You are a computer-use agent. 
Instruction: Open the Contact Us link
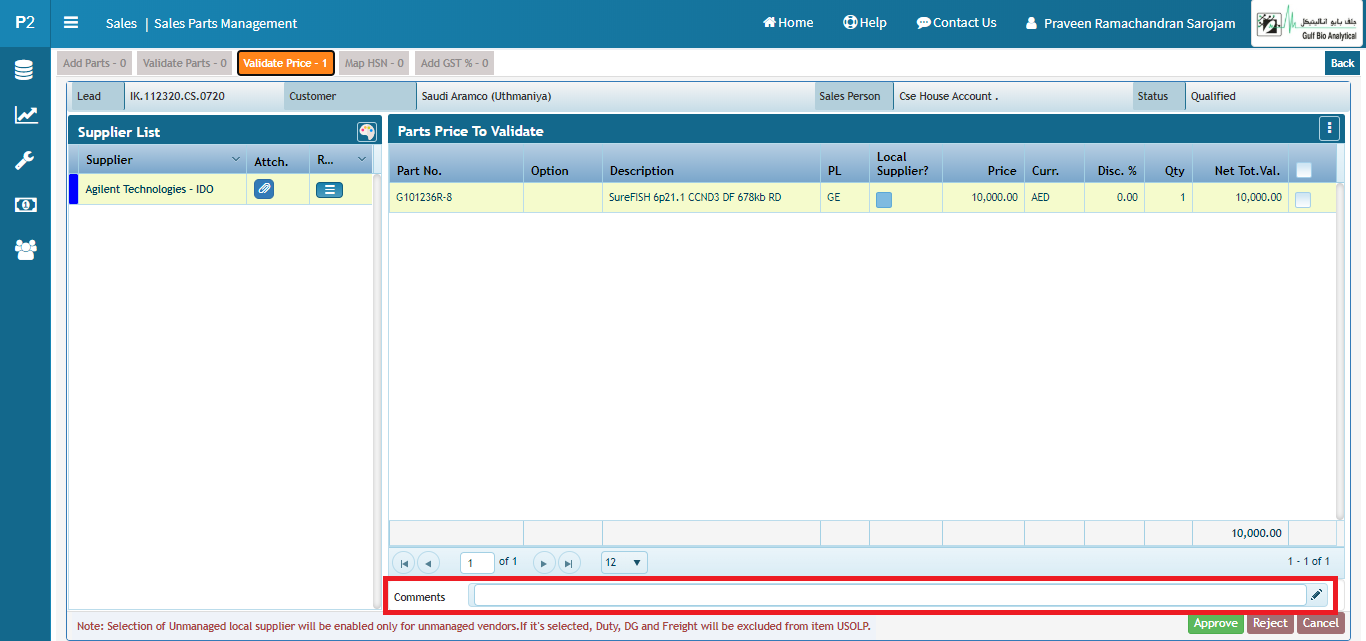pos(957,22)
